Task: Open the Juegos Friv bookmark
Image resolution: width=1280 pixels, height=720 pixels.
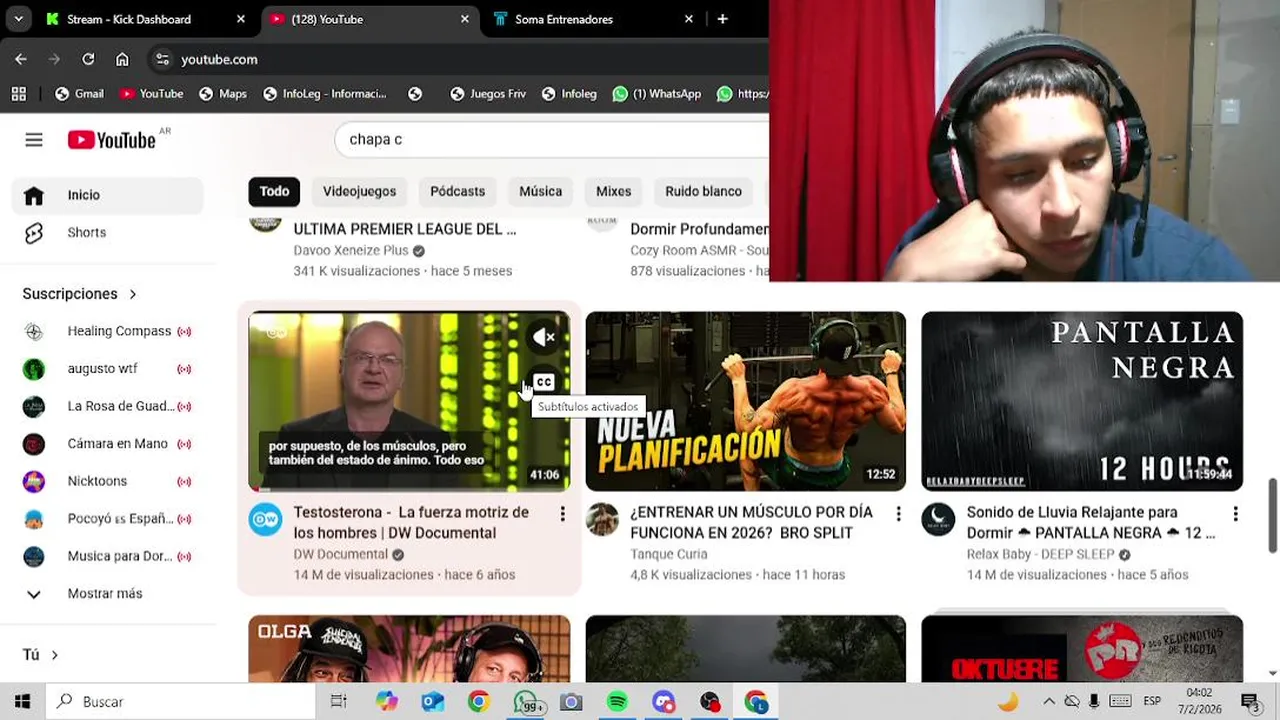Action: 488,94
